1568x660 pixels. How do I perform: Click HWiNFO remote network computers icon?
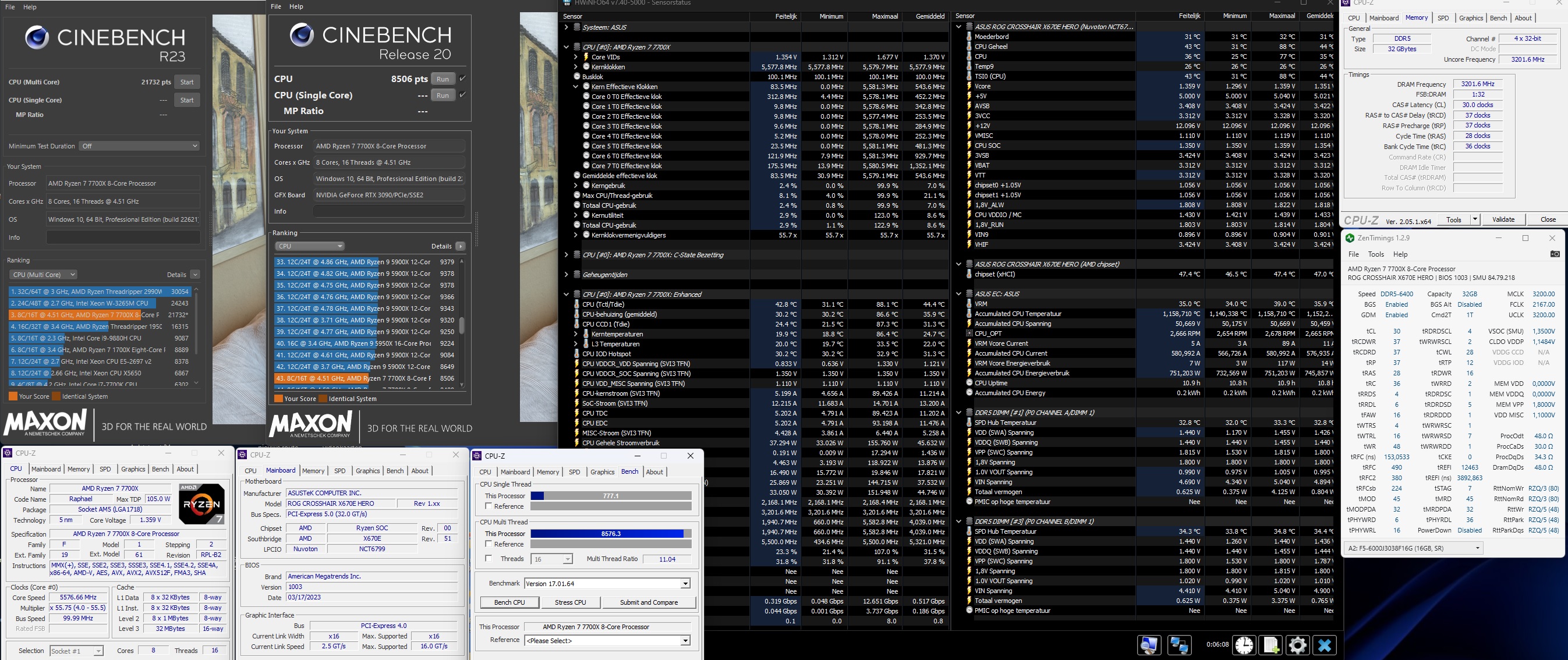coord(1179,645)
